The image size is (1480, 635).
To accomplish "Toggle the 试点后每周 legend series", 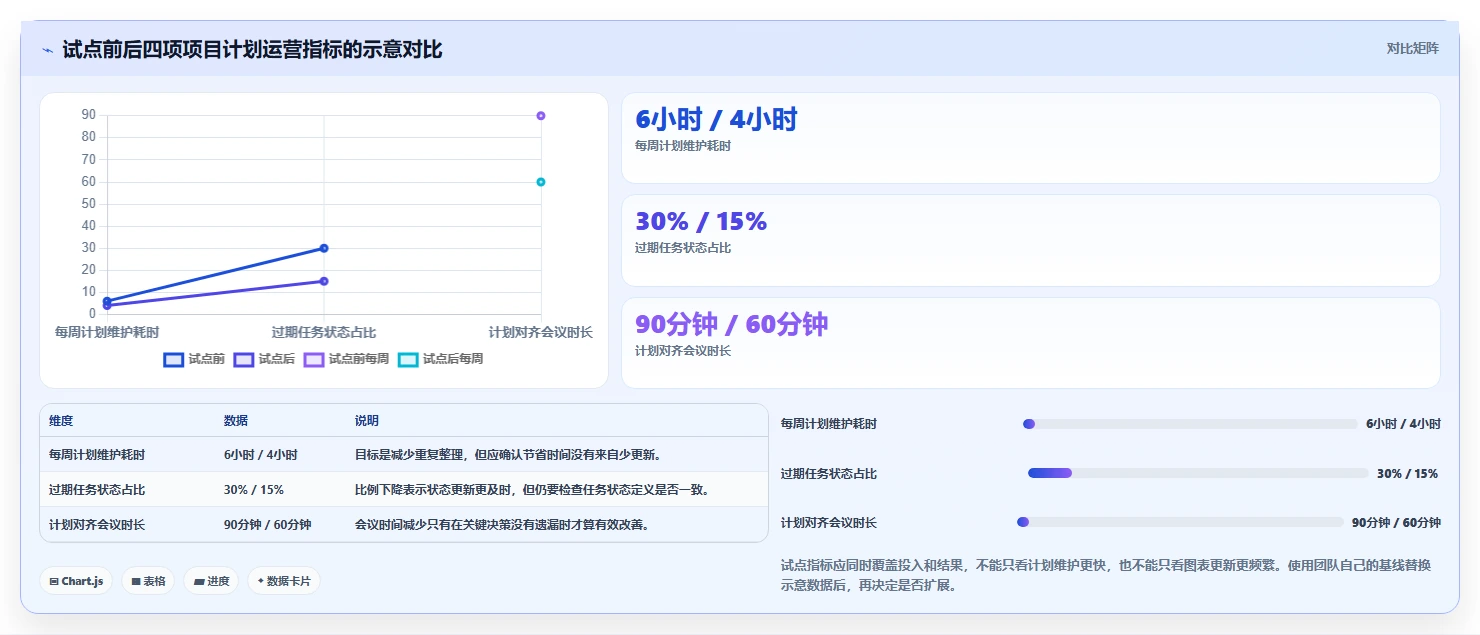I will point(441,359).
